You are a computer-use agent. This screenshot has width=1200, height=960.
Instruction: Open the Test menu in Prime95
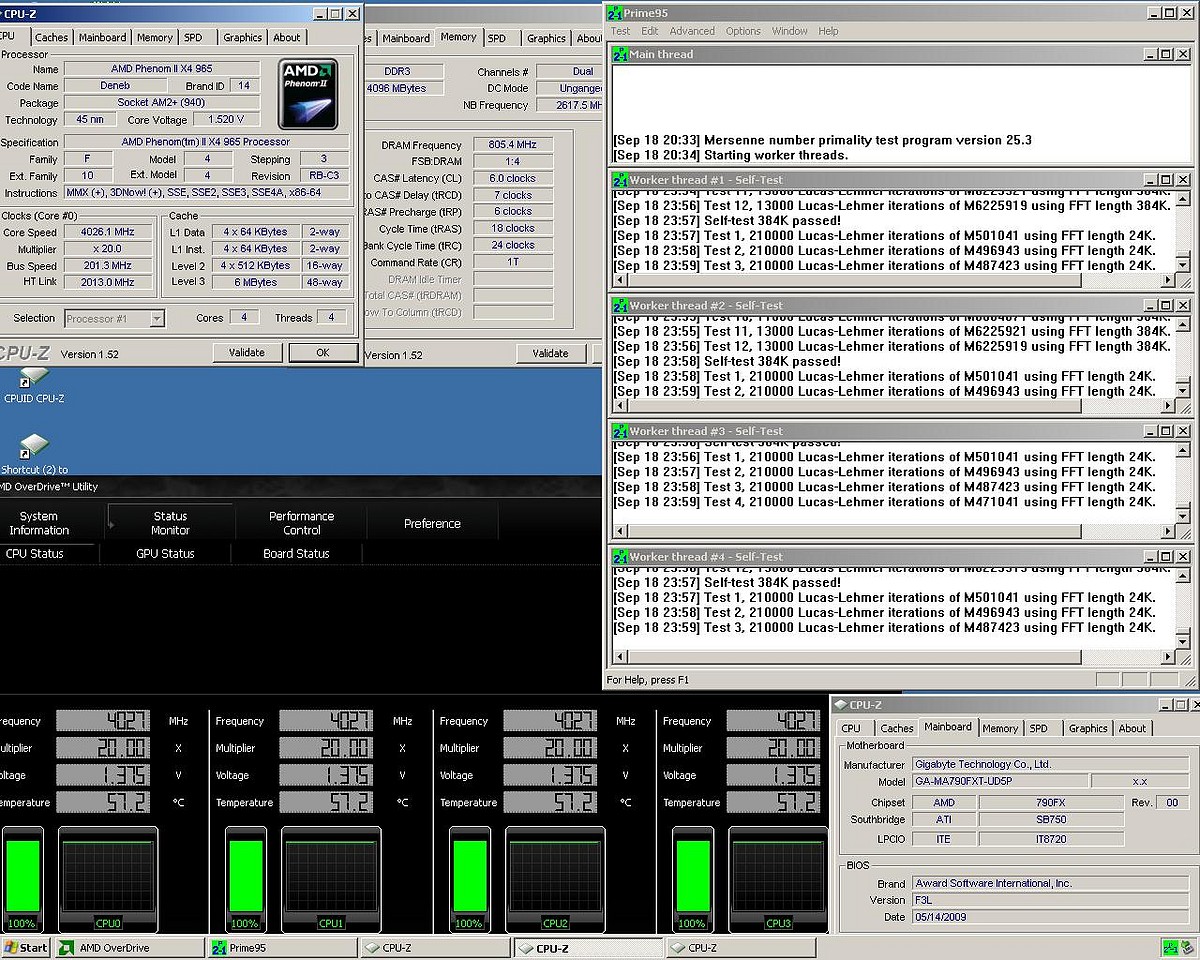621,31
